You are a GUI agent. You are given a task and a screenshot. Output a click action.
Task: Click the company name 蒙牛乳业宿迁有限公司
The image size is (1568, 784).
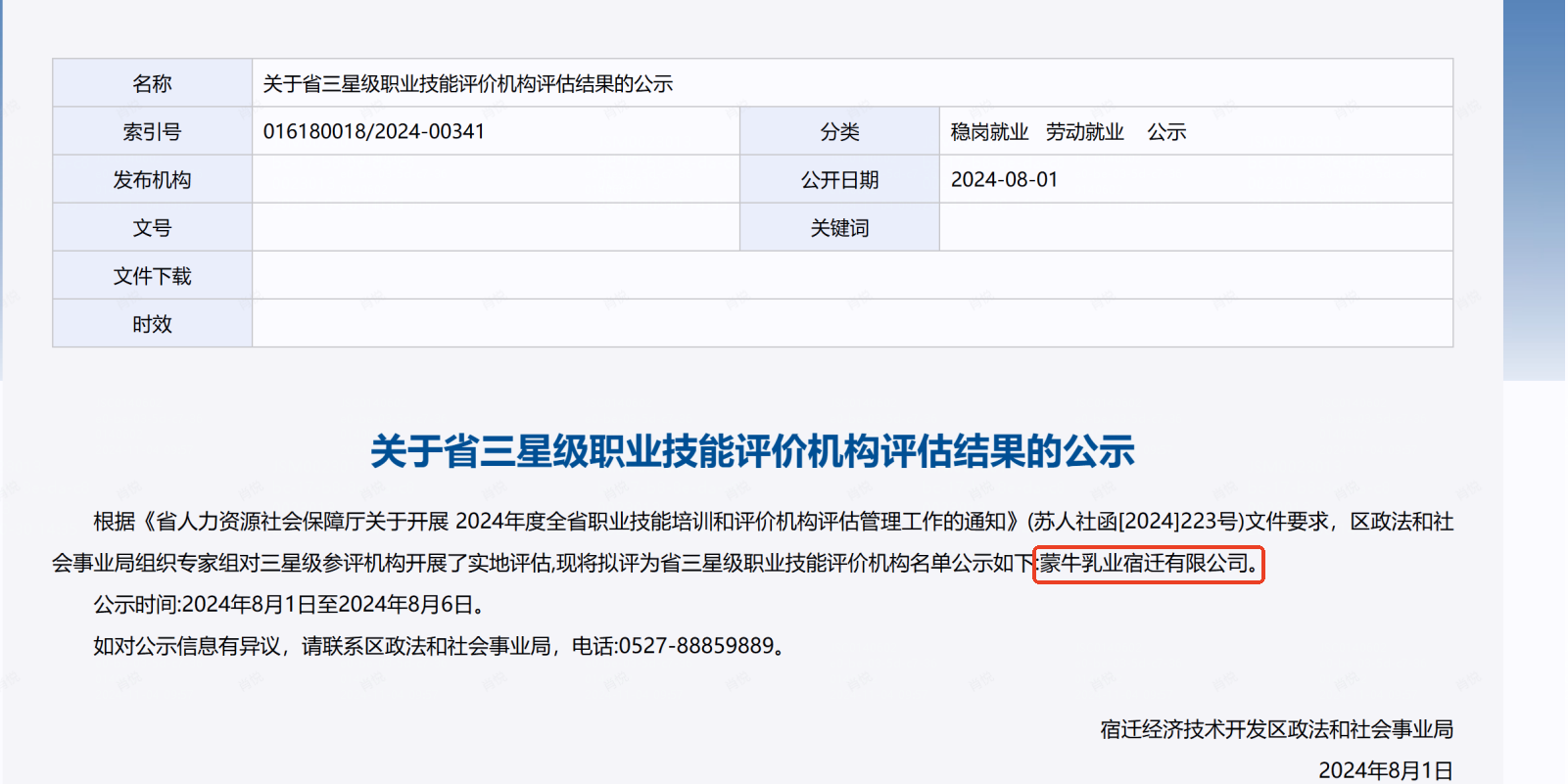coord(1143,564)
